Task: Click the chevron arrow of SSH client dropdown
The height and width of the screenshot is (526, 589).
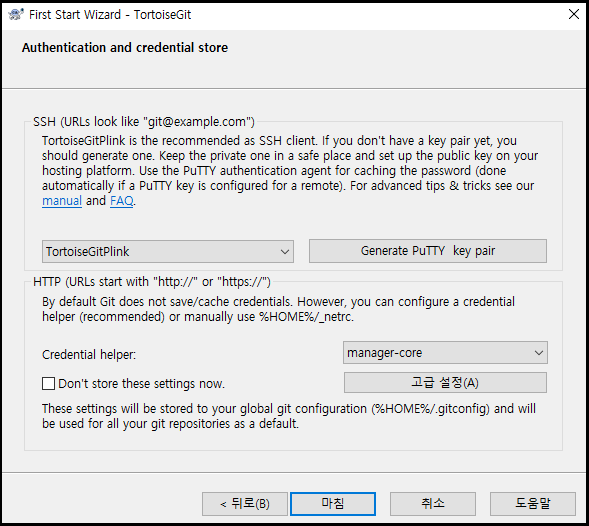Action: click(284, 252)
